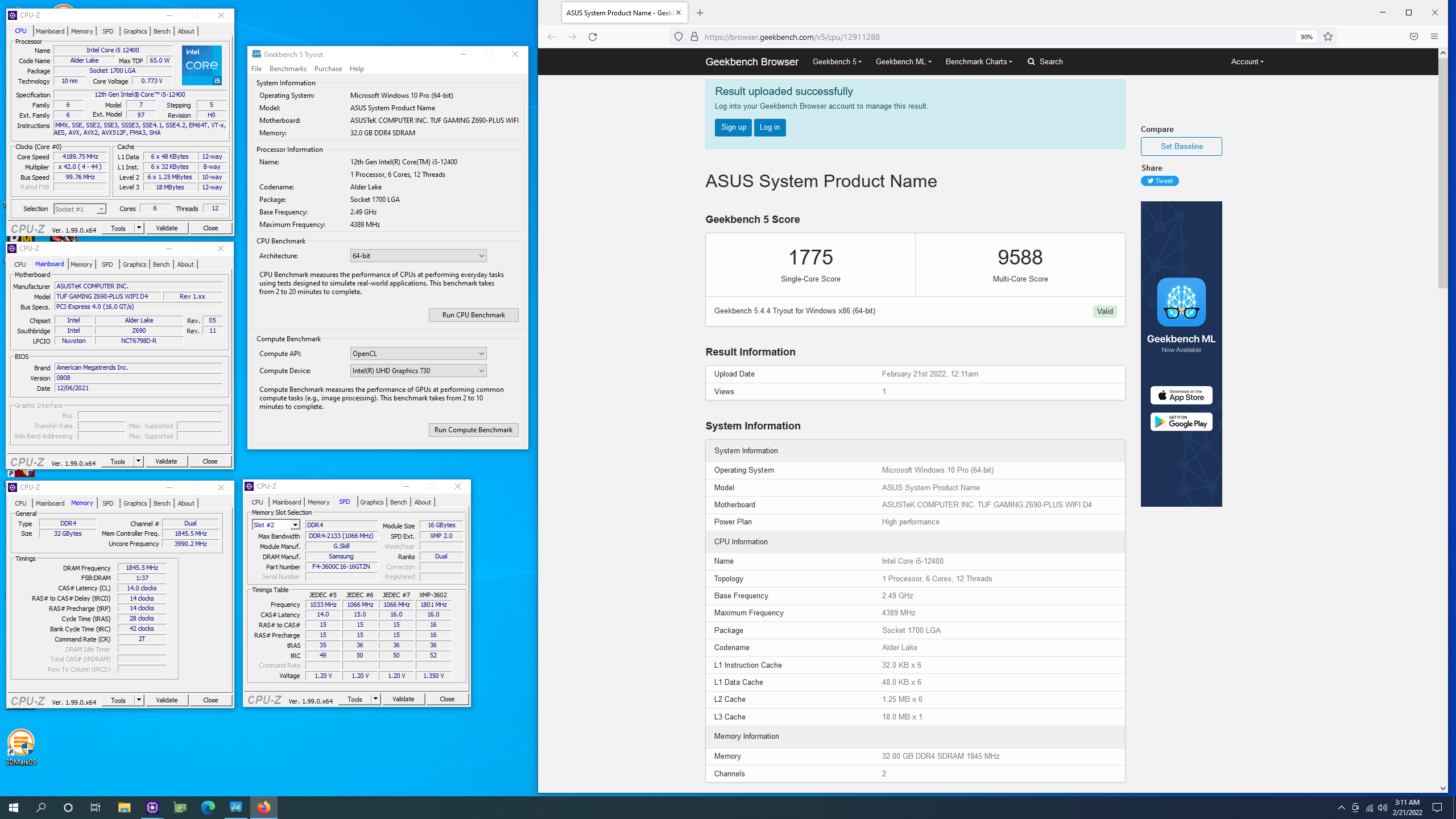Click the 90% zoom indicator

1306,37
